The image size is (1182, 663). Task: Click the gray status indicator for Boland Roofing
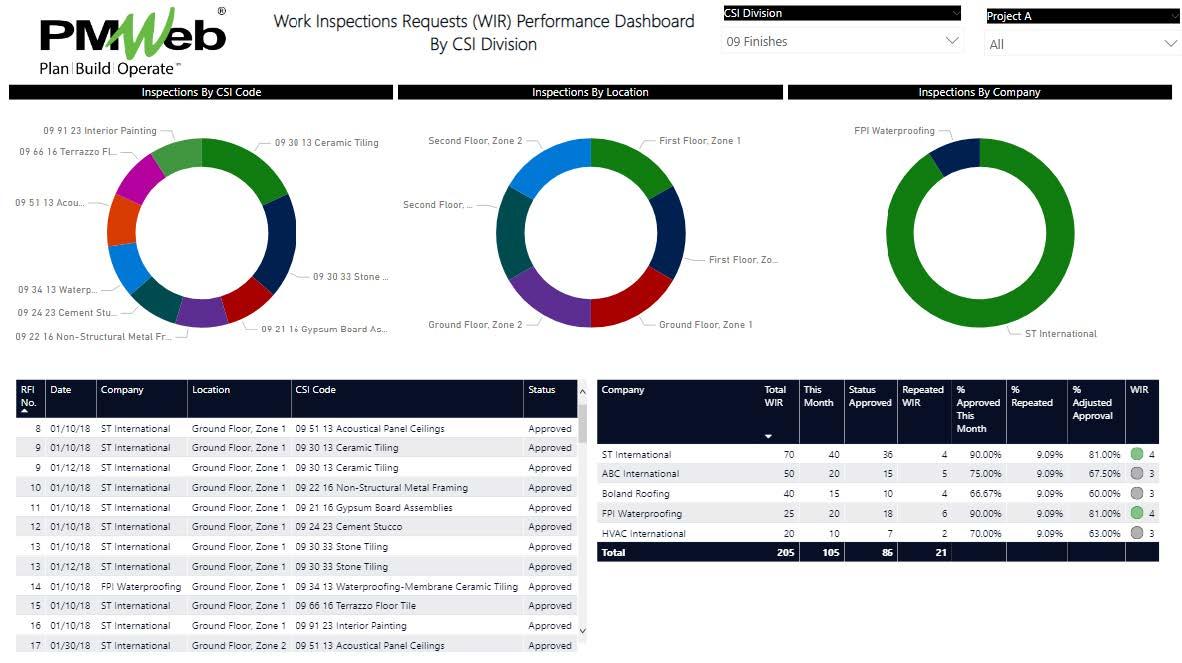1137,493
